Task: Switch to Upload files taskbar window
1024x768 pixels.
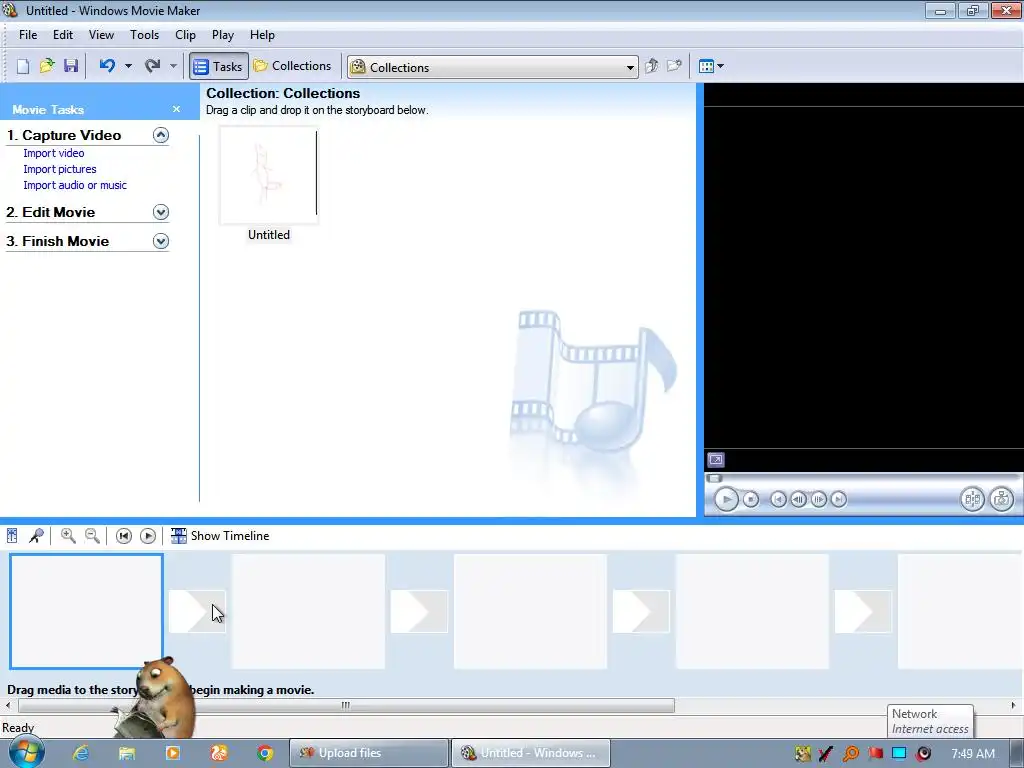Action: click(x=369, y=753)
